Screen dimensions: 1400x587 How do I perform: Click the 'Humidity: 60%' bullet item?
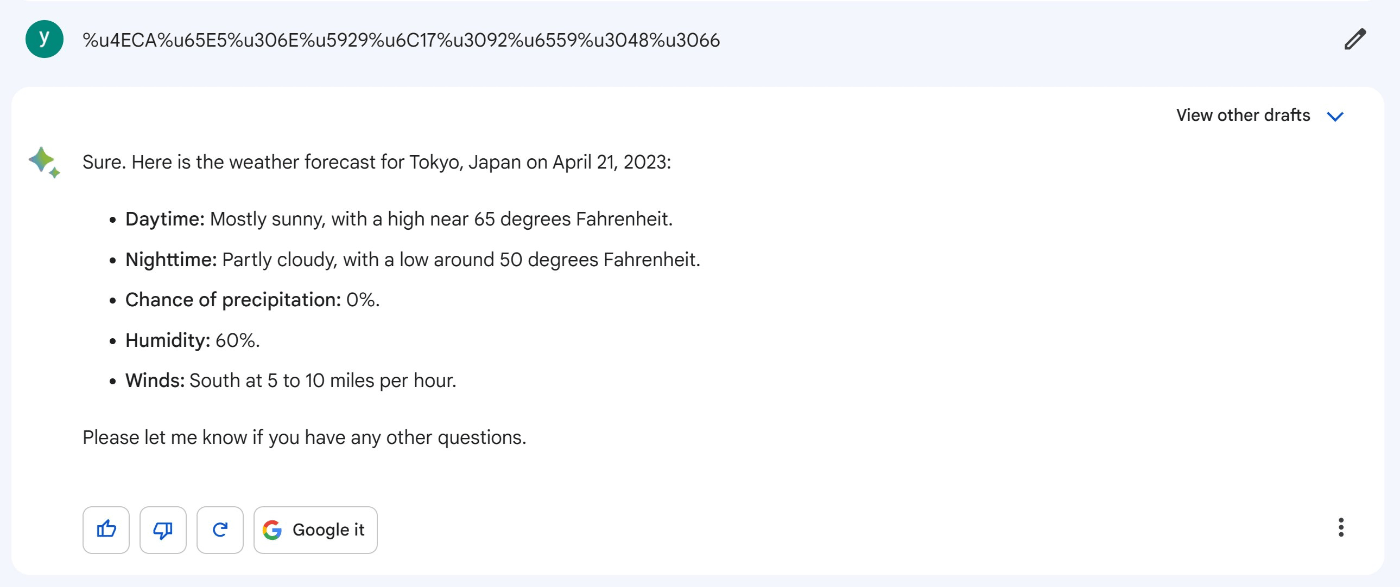(x=193, y=341)
